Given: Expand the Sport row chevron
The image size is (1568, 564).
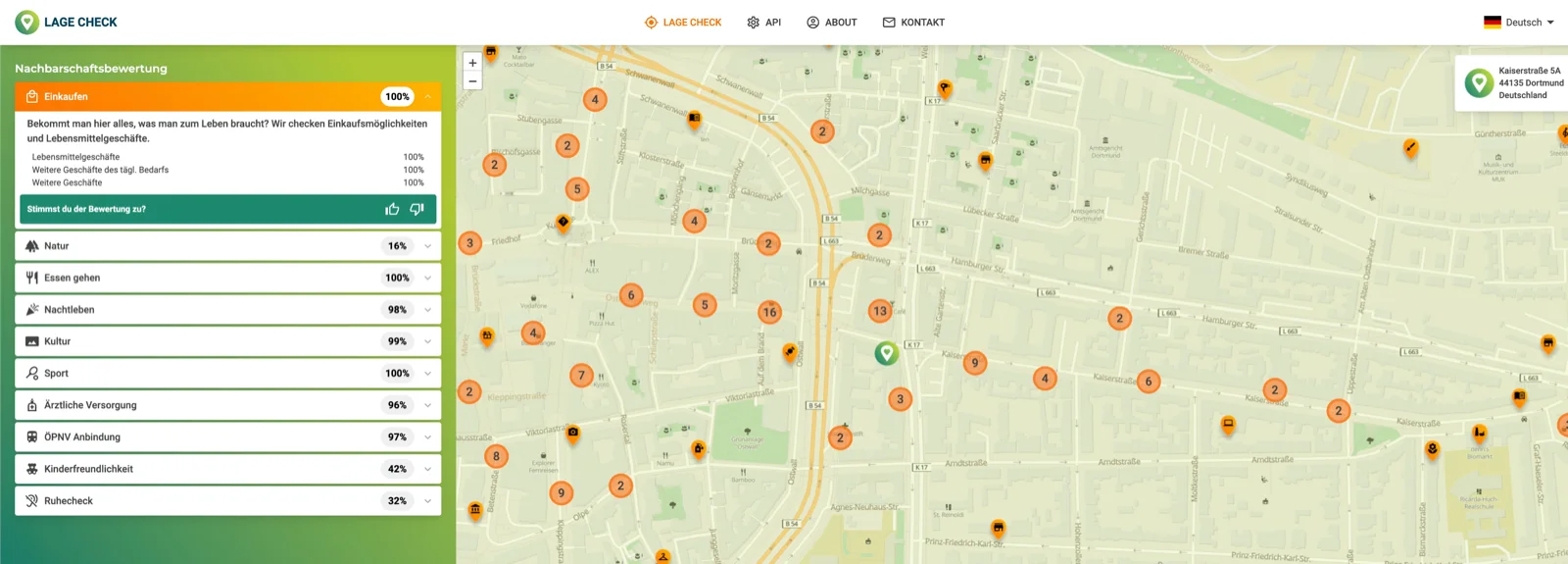Looking at the screenshot, I should [428, 374].
